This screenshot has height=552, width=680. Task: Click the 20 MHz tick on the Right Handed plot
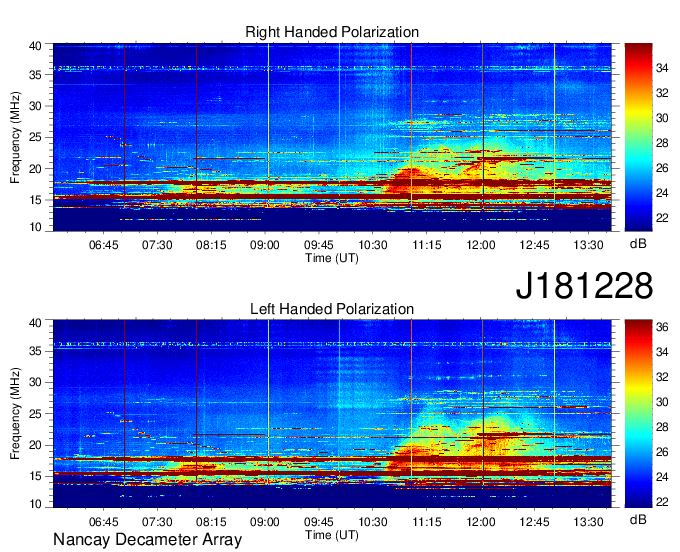click(36, 169)
